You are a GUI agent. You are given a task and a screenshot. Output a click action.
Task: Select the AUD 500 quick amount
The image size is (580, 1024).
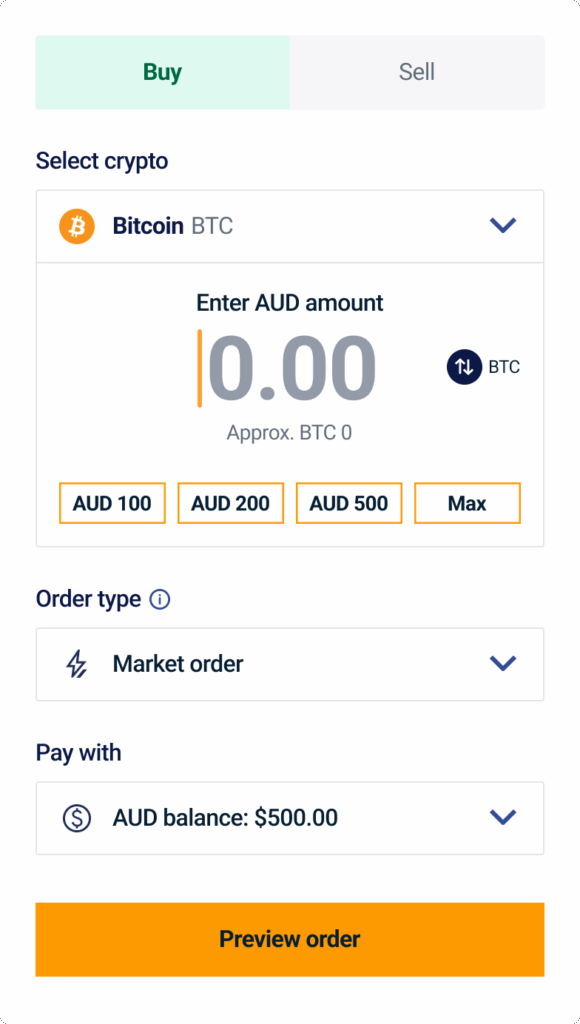coord(348,503)
